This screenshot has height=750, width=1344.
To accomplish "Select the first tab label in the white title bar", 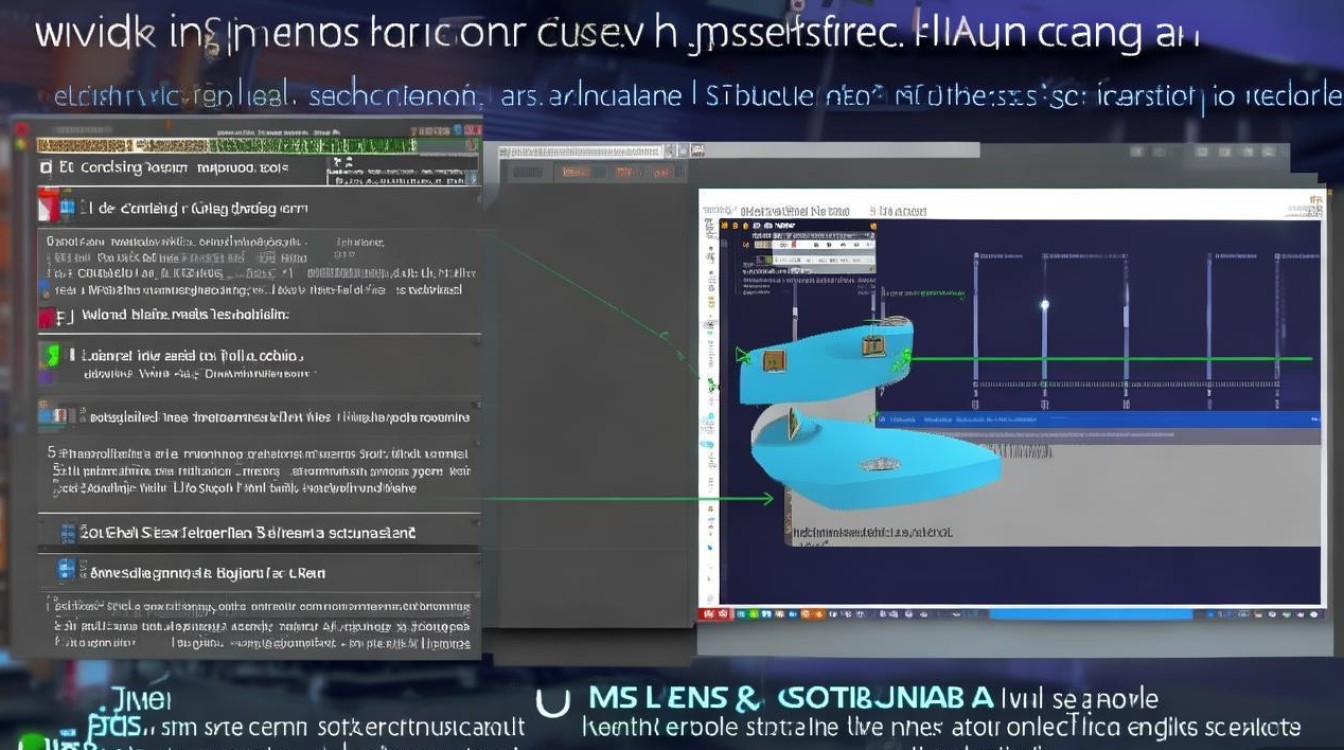I will [795, 212].
